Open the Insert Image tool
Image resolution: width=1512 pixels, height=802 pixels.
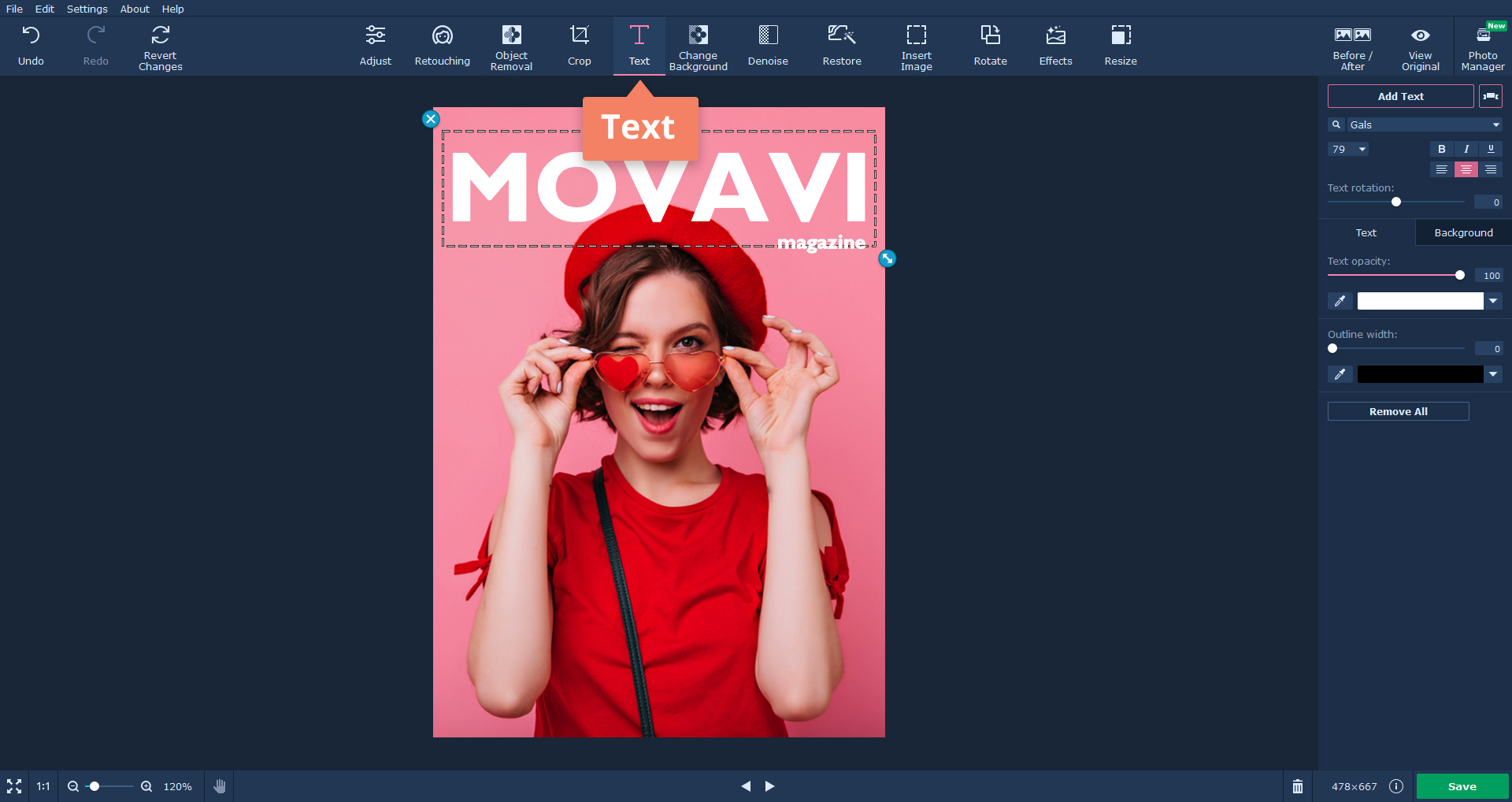coord(917,47)
